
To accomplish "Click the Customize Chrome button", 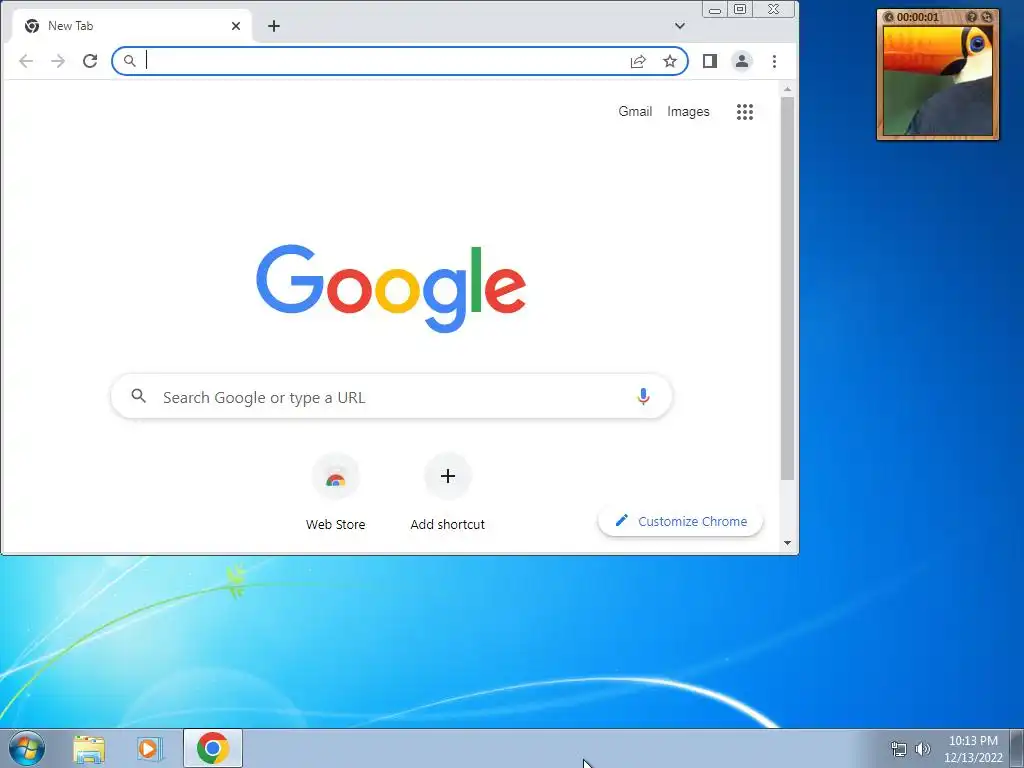I will click(x=680, y=521).
